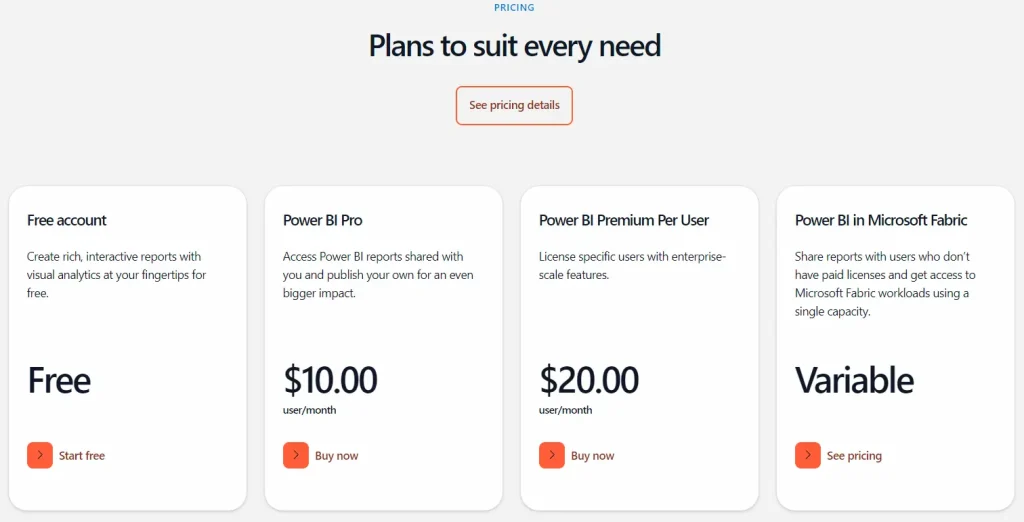This screenshot has height=522, width=1024.
Task: Click the Plans to suit every need headline
Action: click(x=515, y=46)
